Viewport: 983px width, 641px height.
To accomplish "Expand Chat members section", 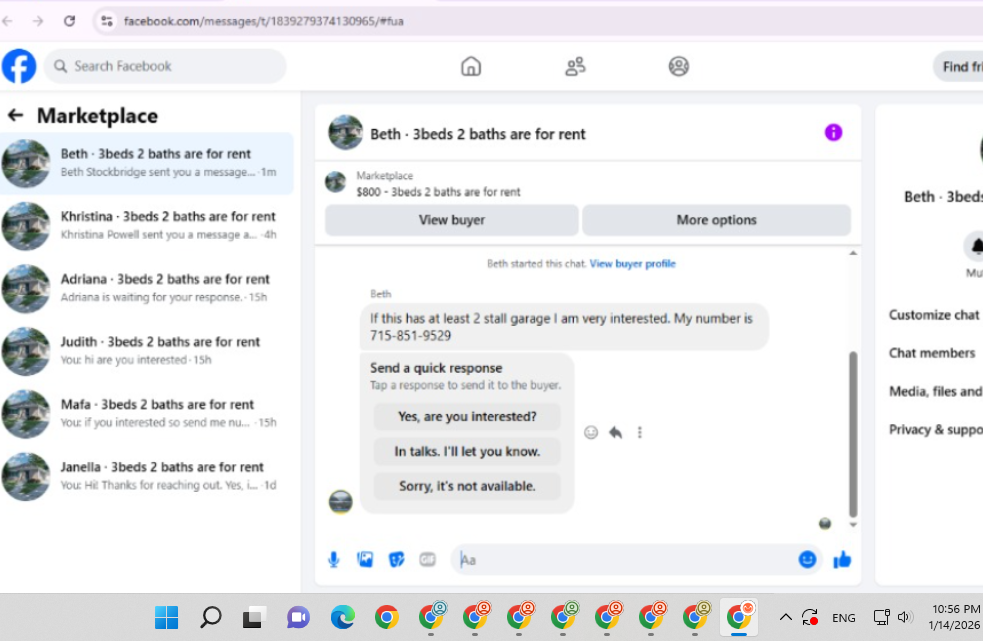I will click(932, 353).
